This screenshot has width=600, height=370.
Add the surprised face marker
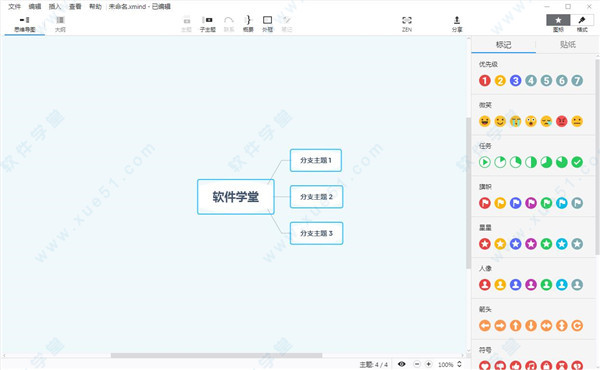click(x=531, y=121)
